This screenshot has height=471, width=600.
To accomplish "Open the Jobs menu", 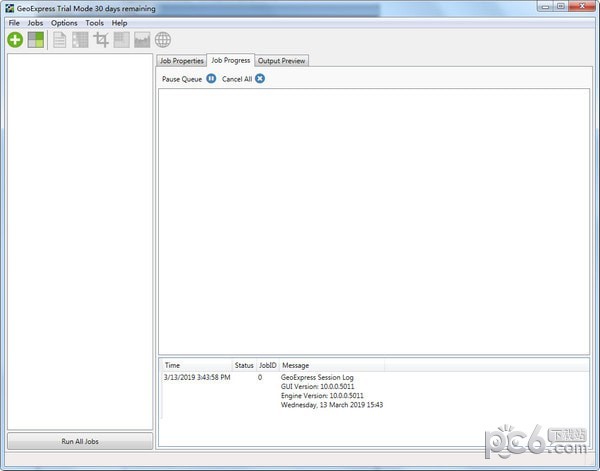I will (35, 23).
